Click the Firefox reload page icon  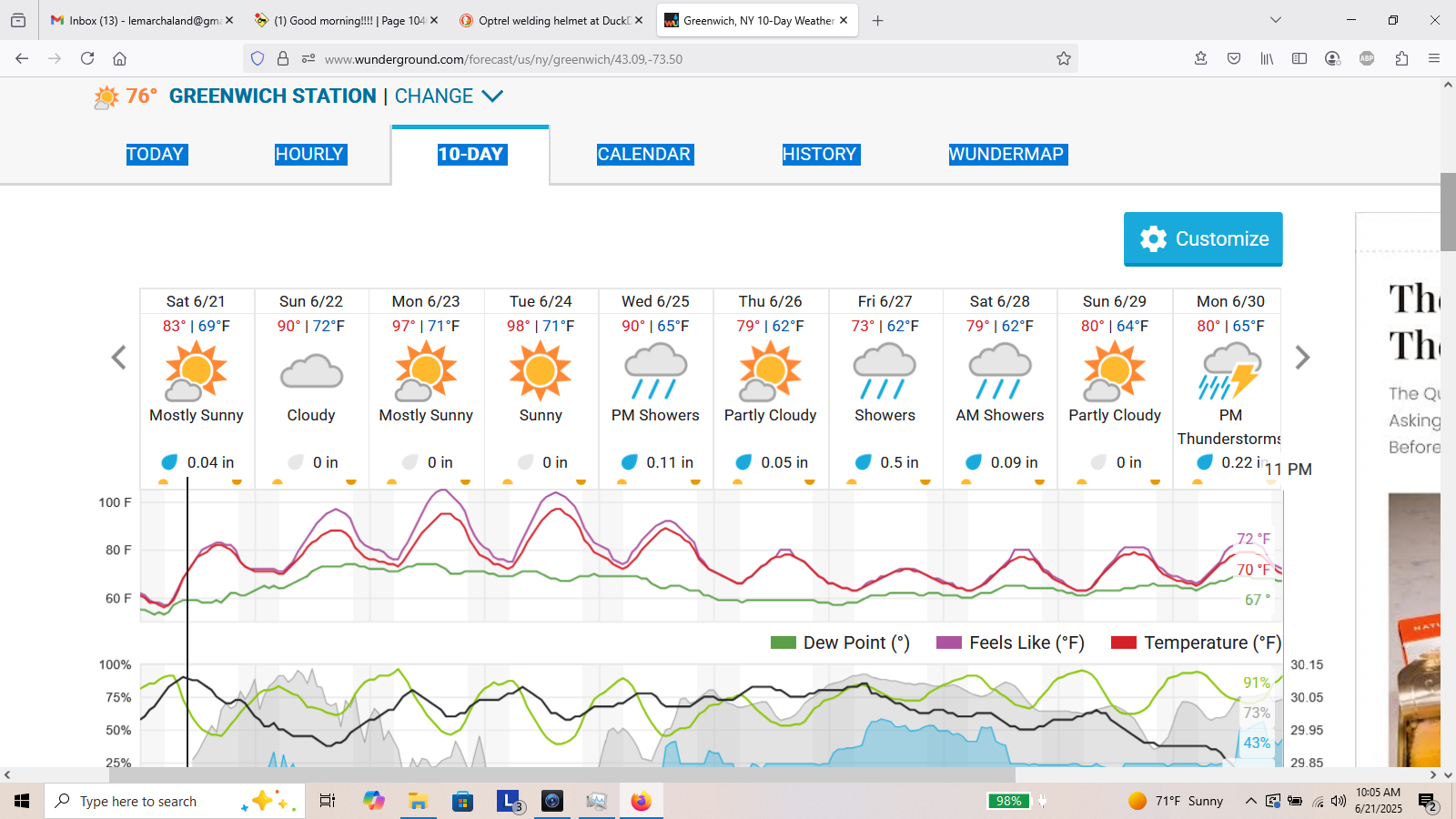tap(87, 58)
